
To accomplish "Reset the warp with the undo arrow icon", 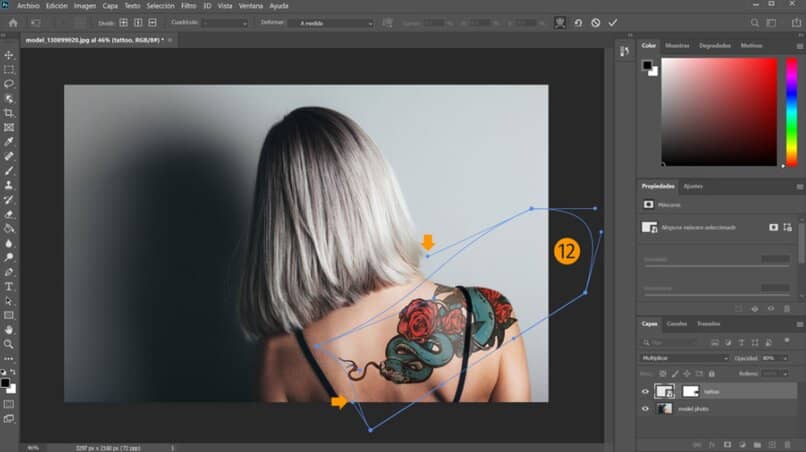I will tap(578, 23).
